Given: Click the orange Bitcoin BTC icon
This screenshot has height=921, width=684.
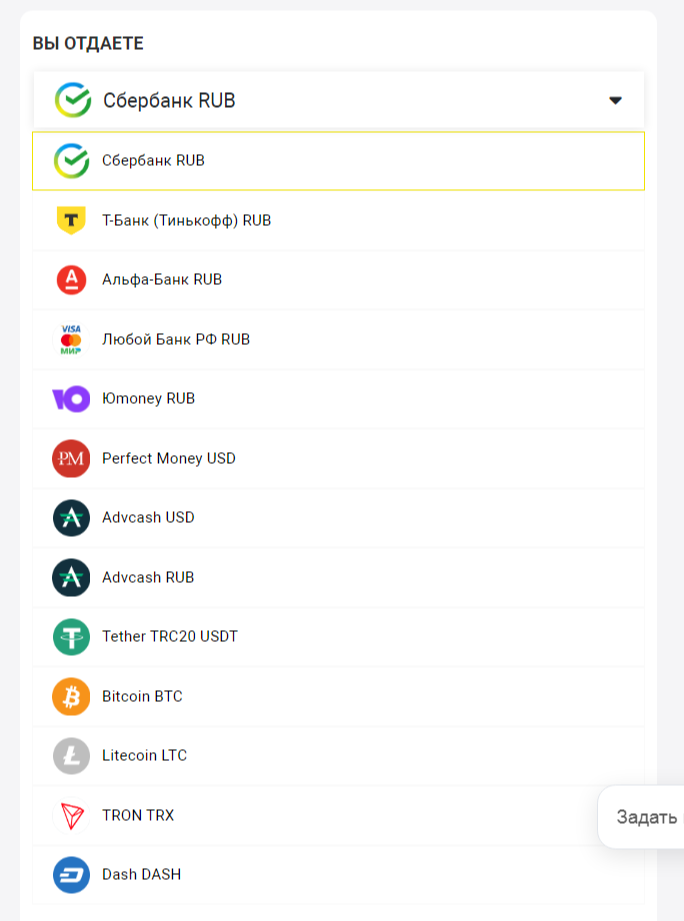Looking at the screenshot, I should pos(69,696).
